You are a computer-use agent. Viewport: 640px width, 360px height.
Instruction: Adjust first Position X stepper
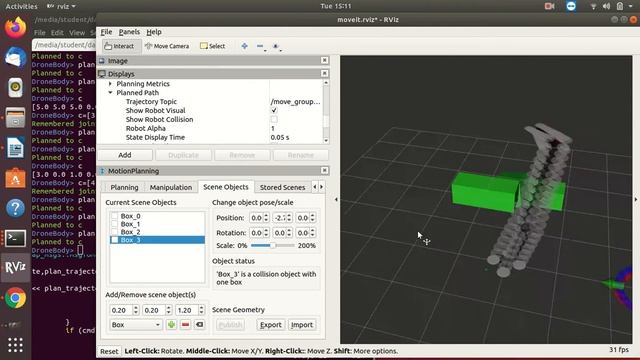(266, 218)
